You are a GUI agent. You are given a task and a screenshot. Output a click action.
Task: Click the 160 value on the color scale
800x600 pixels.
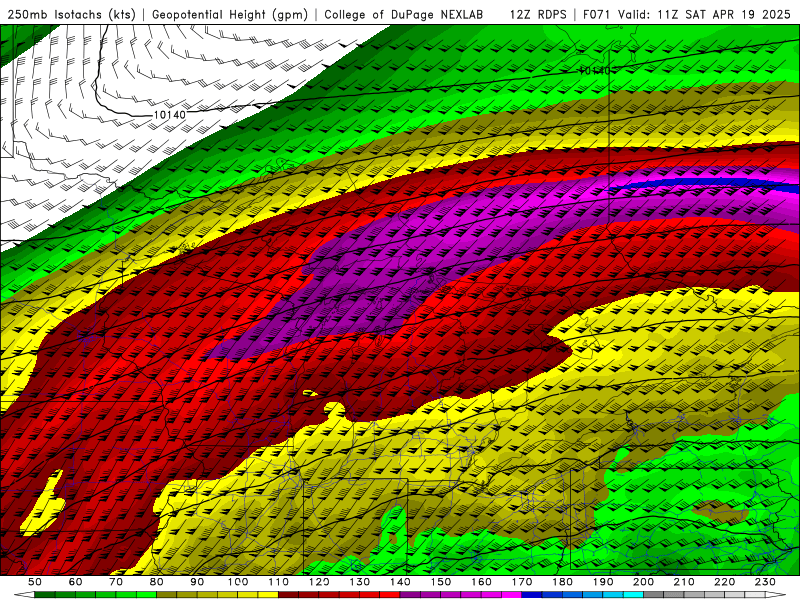481,582
